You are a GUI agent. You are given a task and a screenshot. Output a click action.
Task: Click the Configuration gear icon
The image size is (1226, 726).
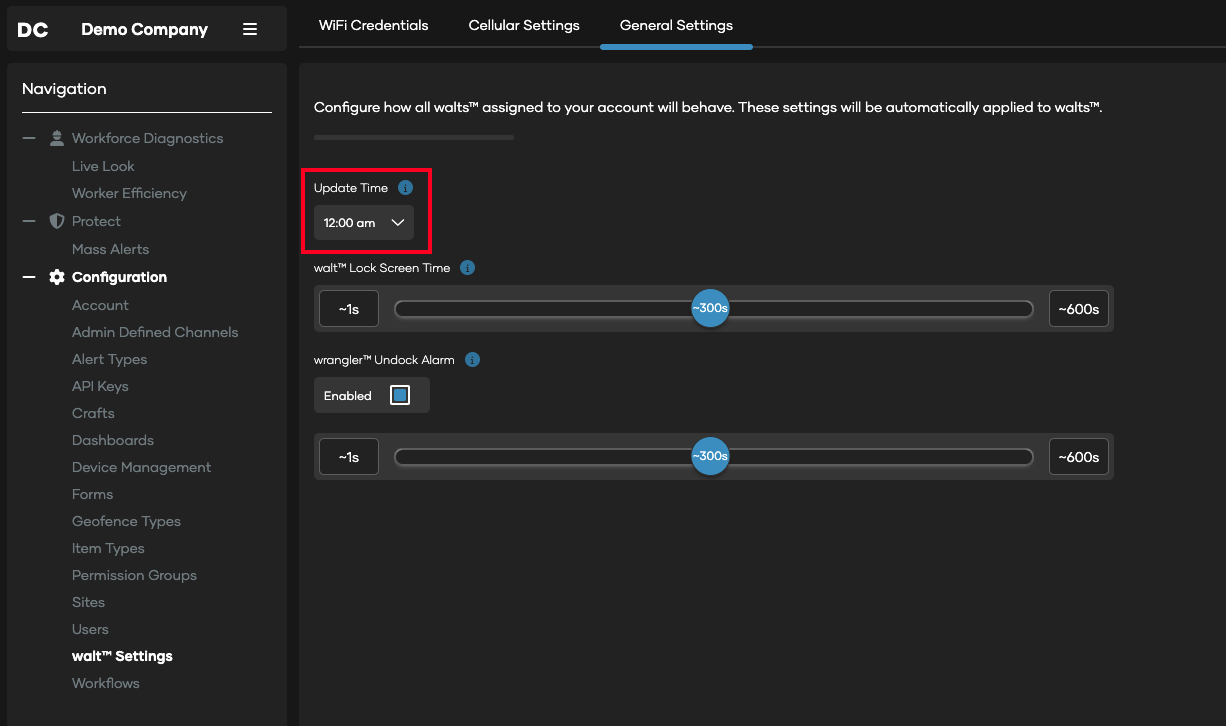57,277
